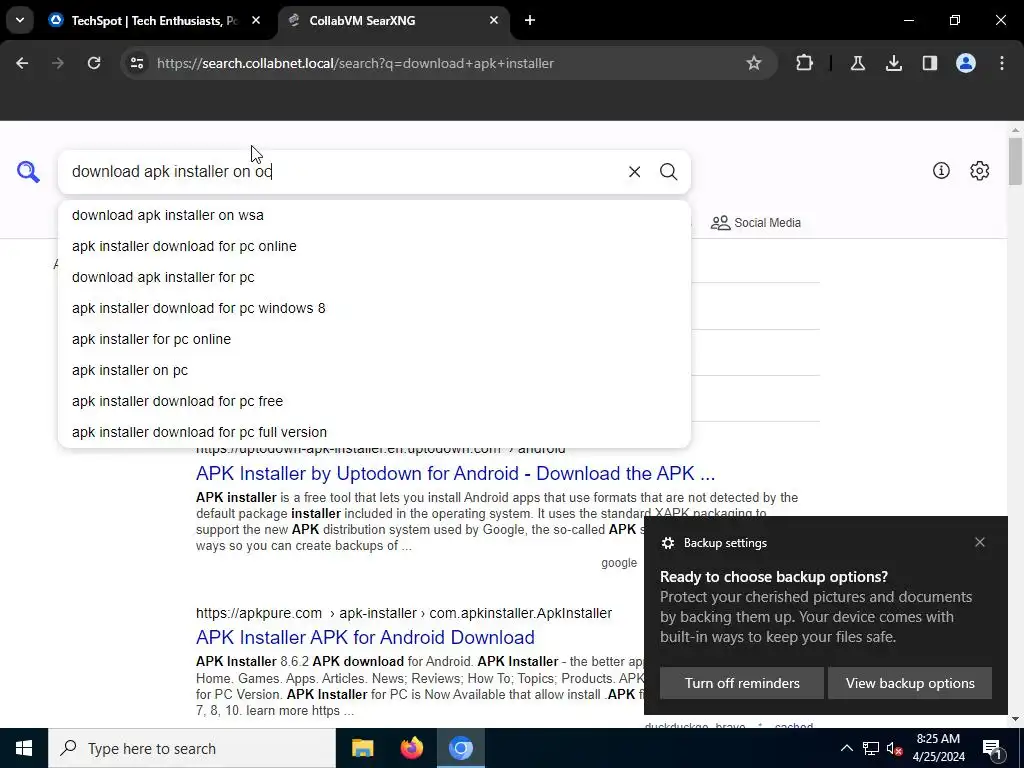The height and width of the screenshot is (768, 1024).
Task: Grab the page vertical scrollbar thumb
Action: [1015, 161]
